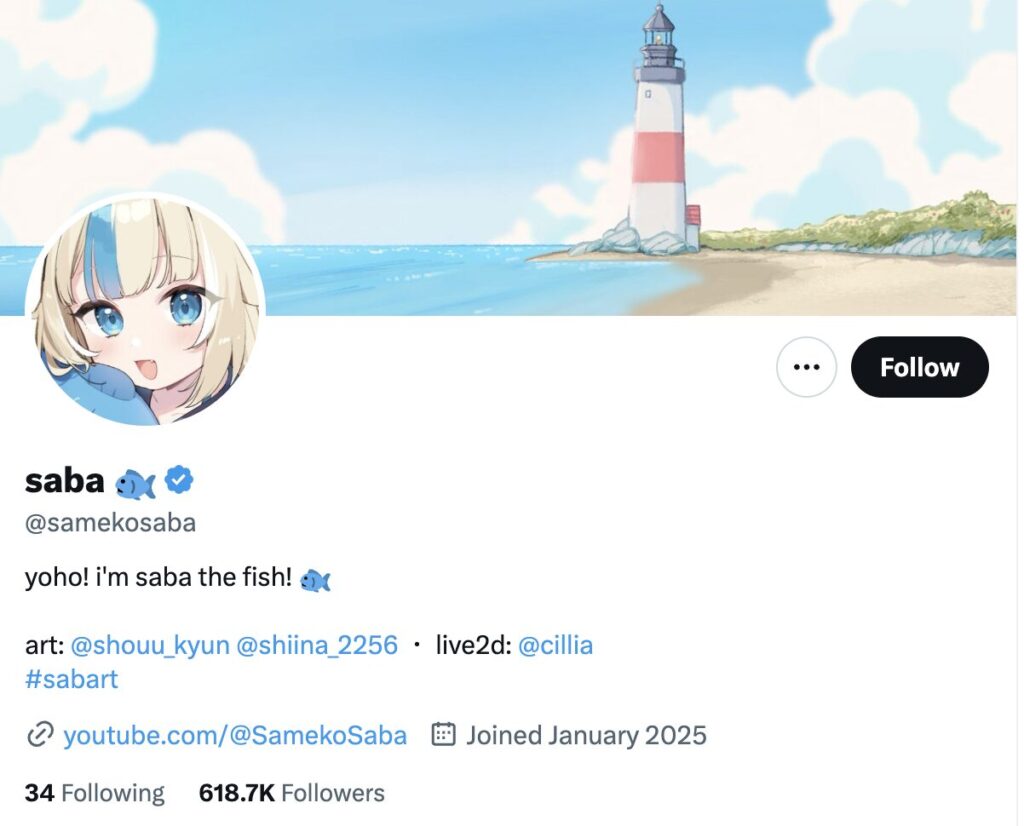Click the display name saba
The width and height of the screenshot is (1024, 826).
tap(65, 481)
